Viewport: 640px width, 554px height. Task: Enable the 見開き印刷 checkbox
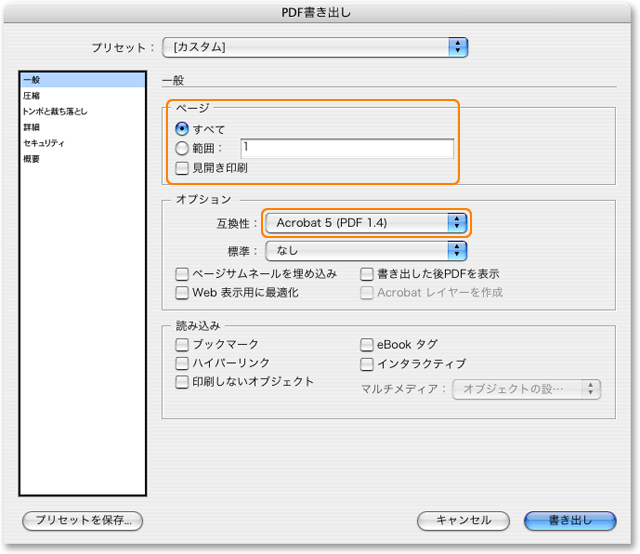point(182,168)
